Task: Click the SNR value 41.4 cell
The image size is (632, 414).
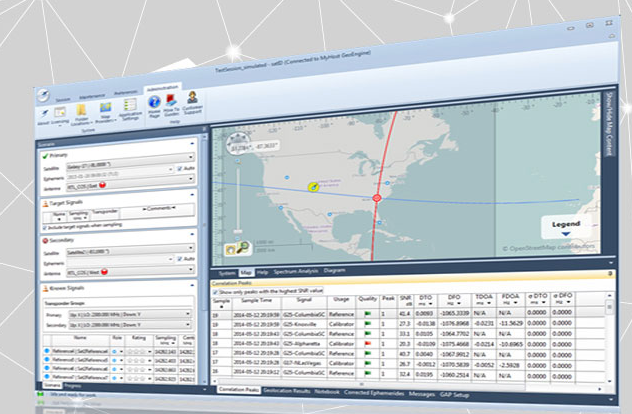Action: [x=405, y=313]
